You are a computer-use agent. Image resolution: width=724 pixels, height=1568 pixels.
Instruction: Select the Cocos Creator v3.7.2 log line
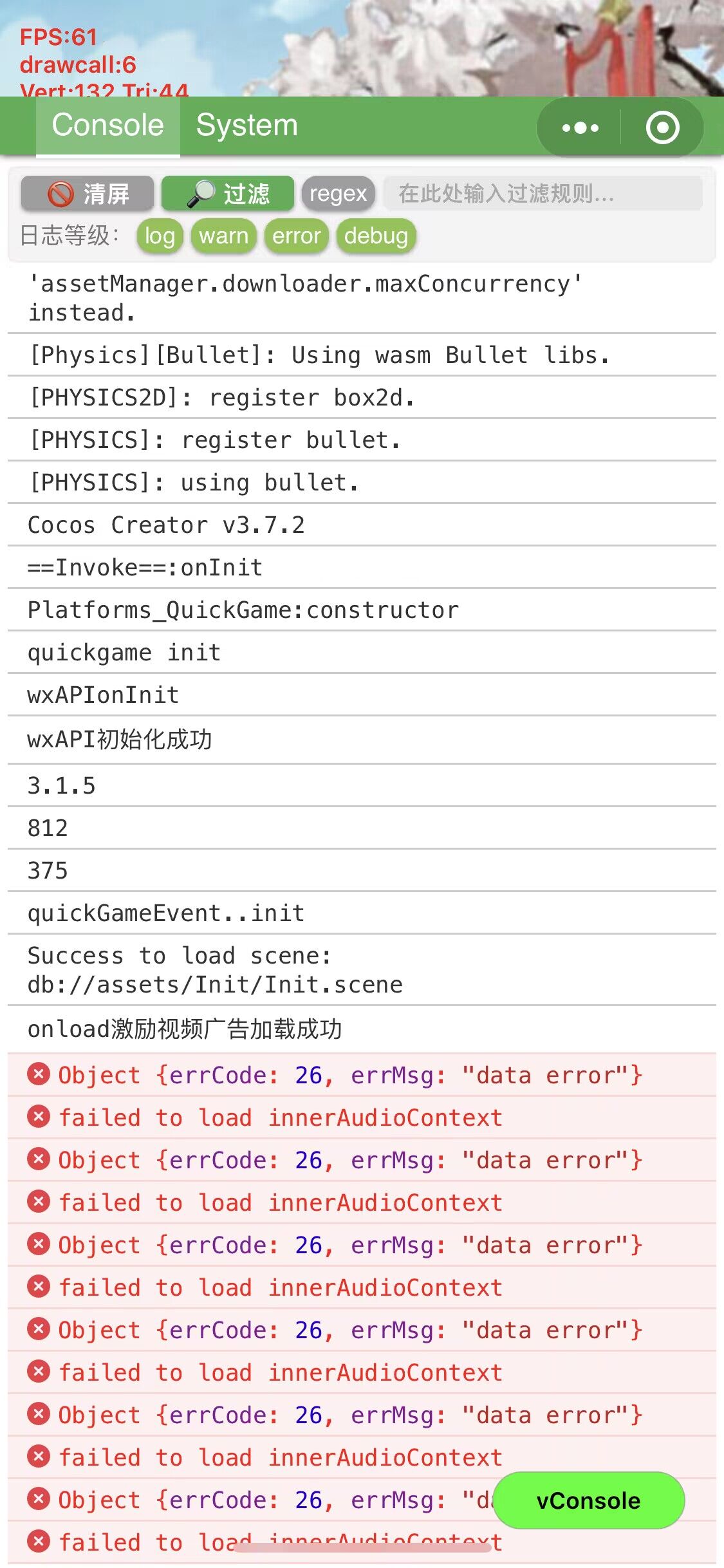[x=166, y=525]
